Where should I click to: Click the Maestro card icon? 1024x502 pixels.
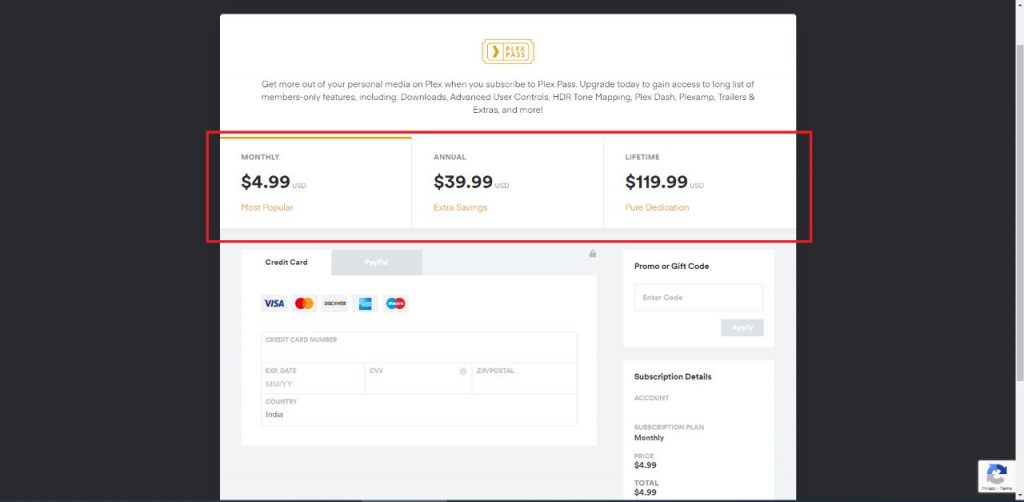point(396,304)
